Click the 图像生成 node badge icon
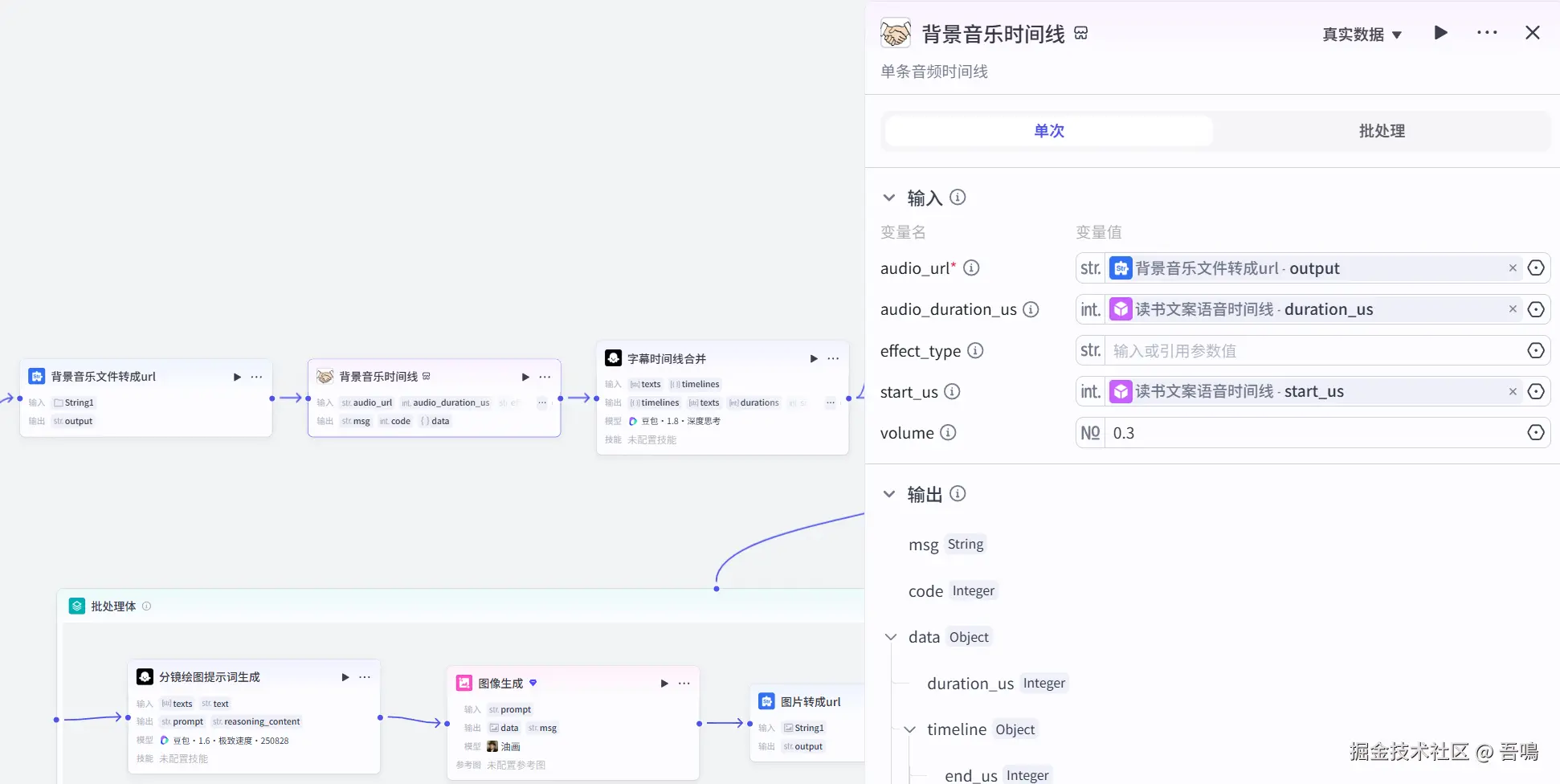 pyautogui.click(x=533, y=684)
